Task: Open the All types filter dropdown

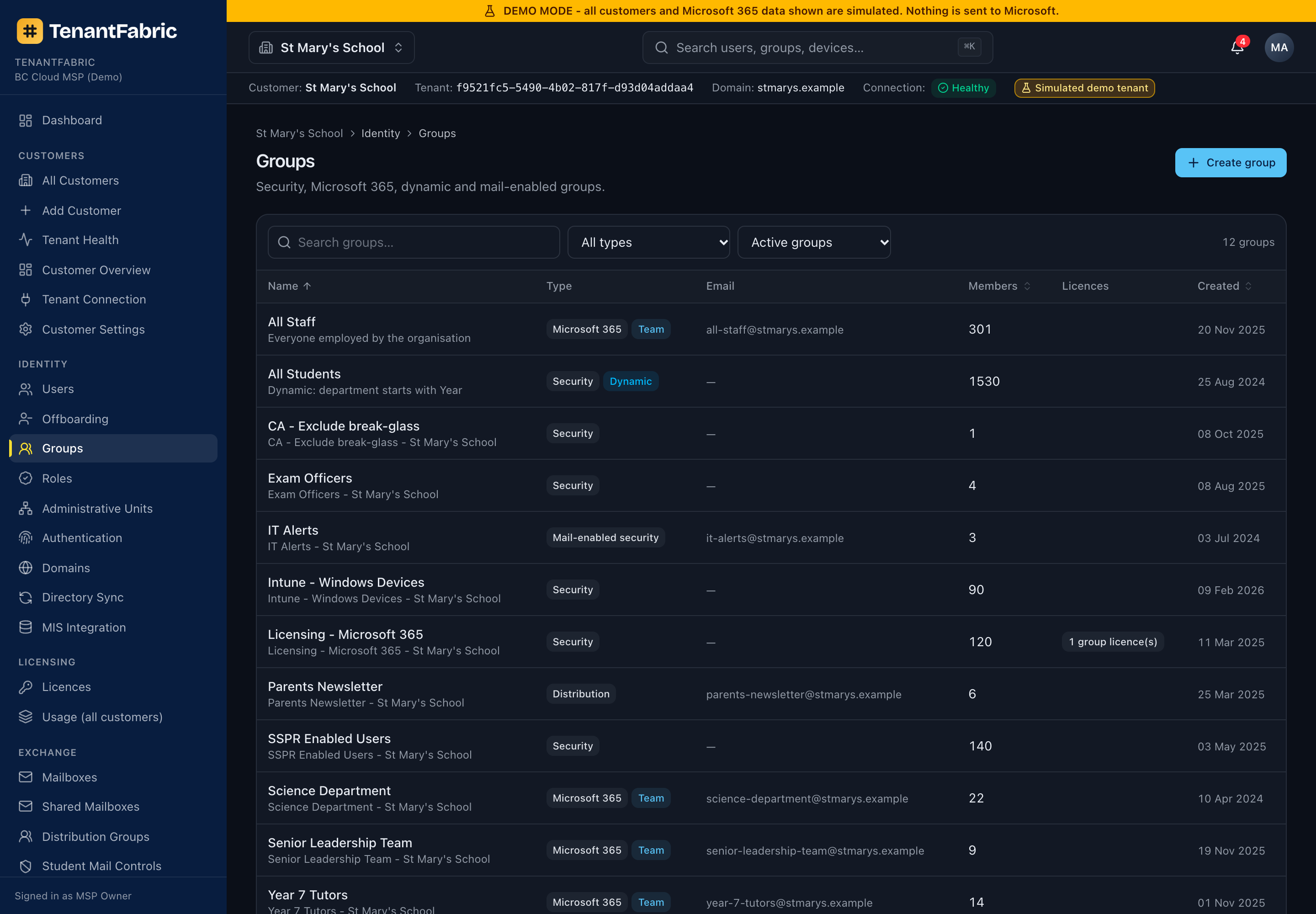Action: tap(648, 242)
